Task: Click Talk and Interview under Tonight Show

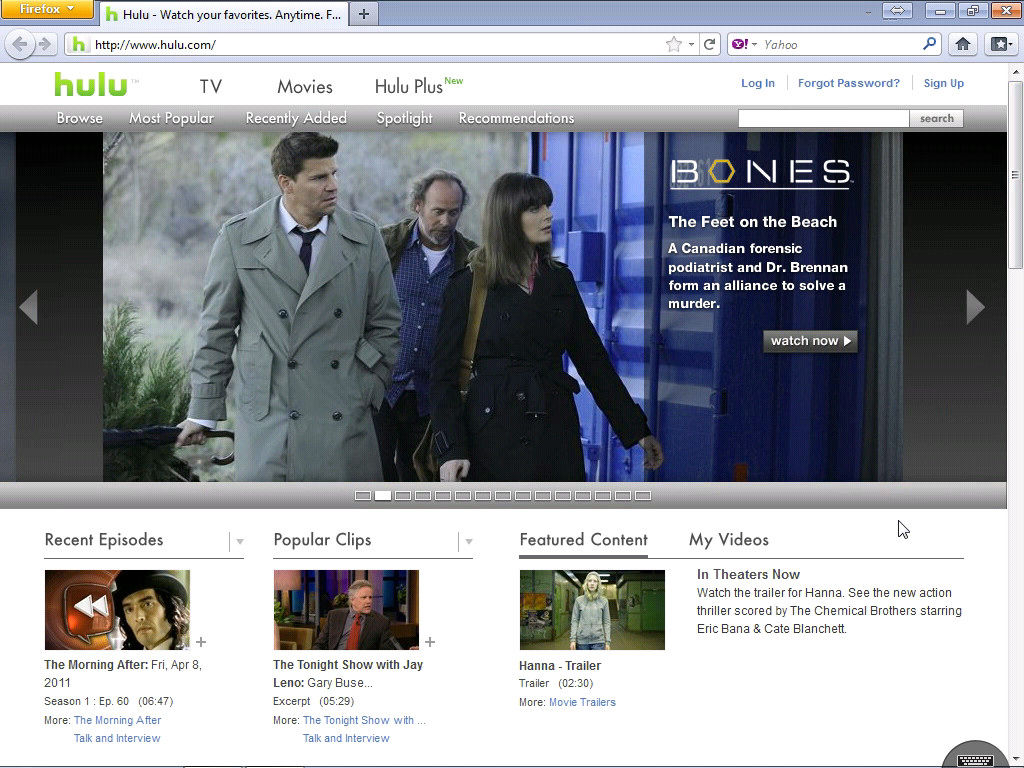Action: 346,738
